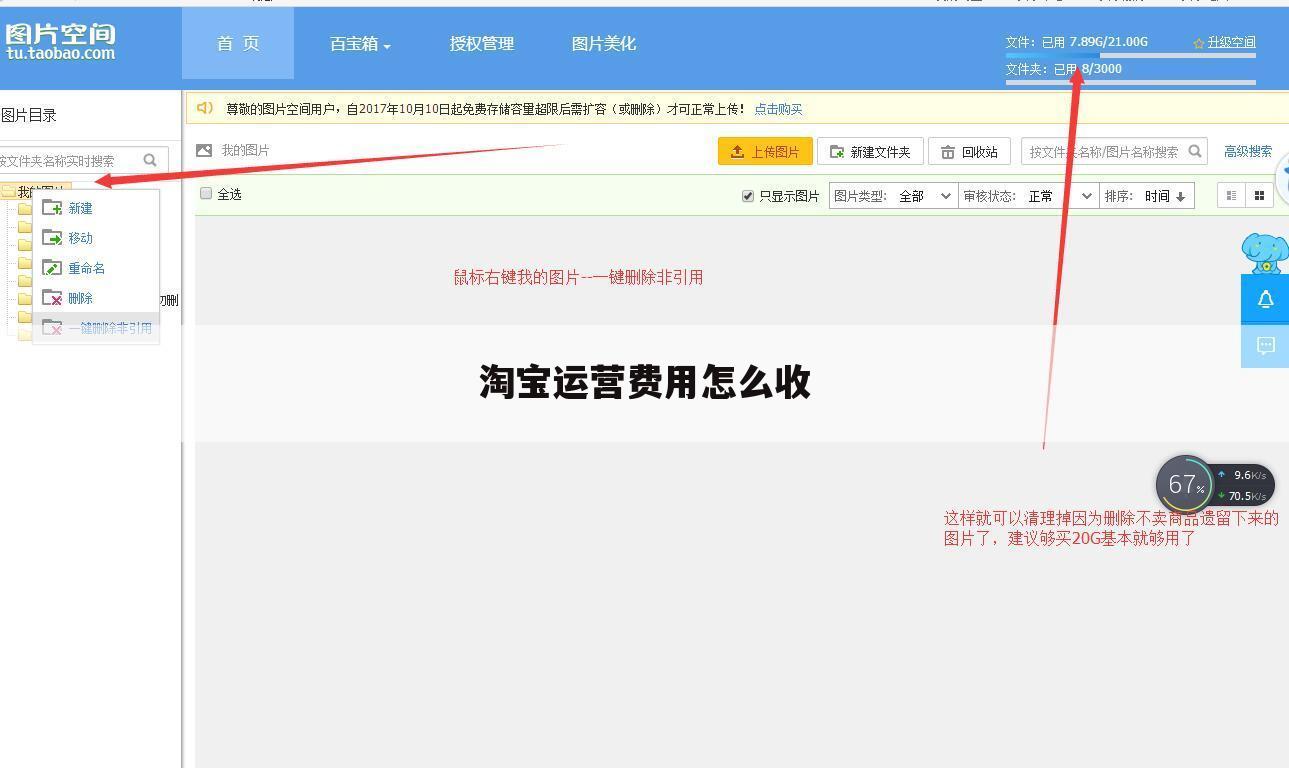Select the list view layout icon
Image resolution: width=1289 pixels, height=768 pixels.
click(1231, 195)
